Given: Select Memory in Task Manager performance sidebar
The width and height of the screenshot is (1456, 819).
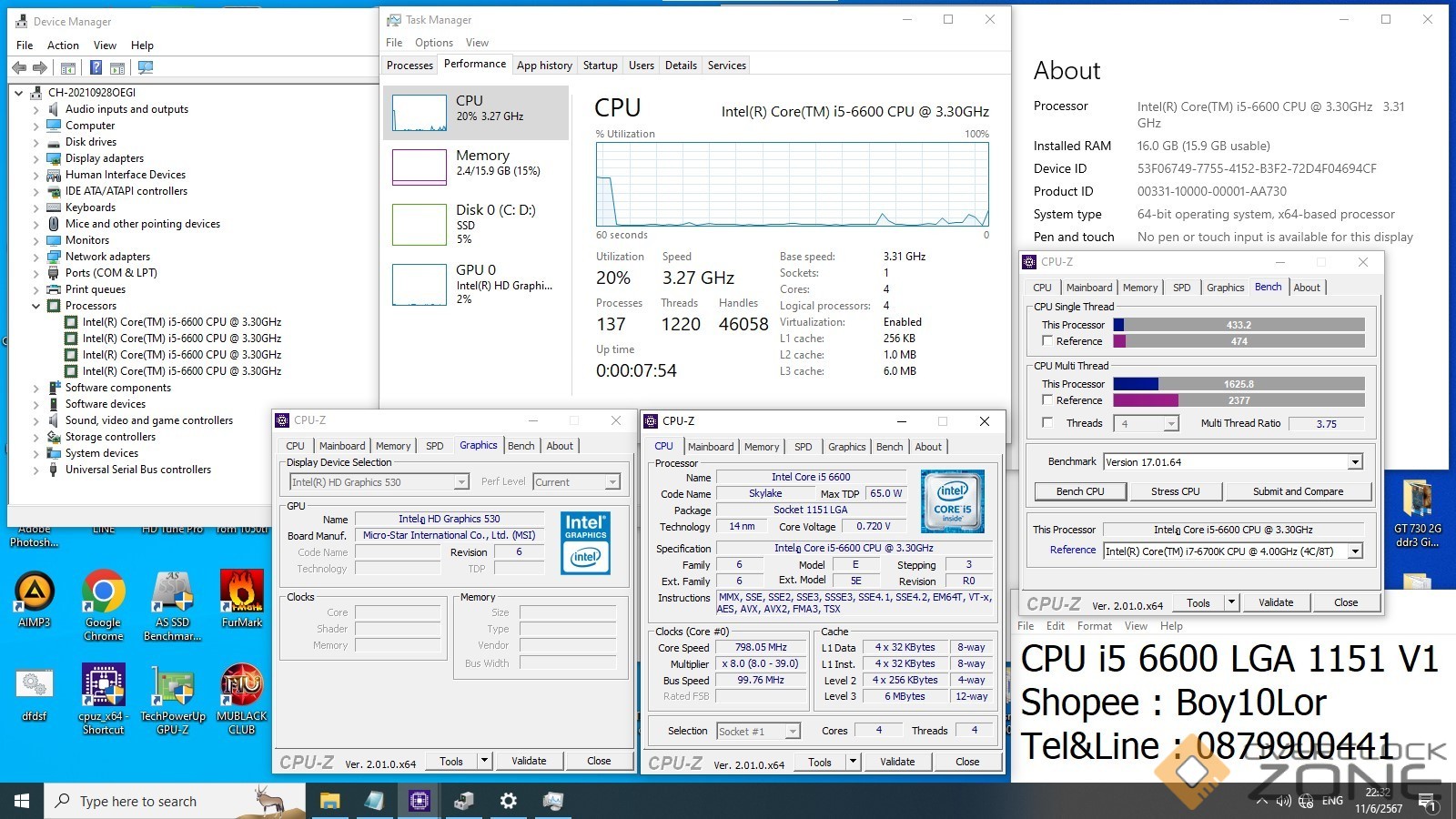Looking at the screenshot, I should (476, 164).
